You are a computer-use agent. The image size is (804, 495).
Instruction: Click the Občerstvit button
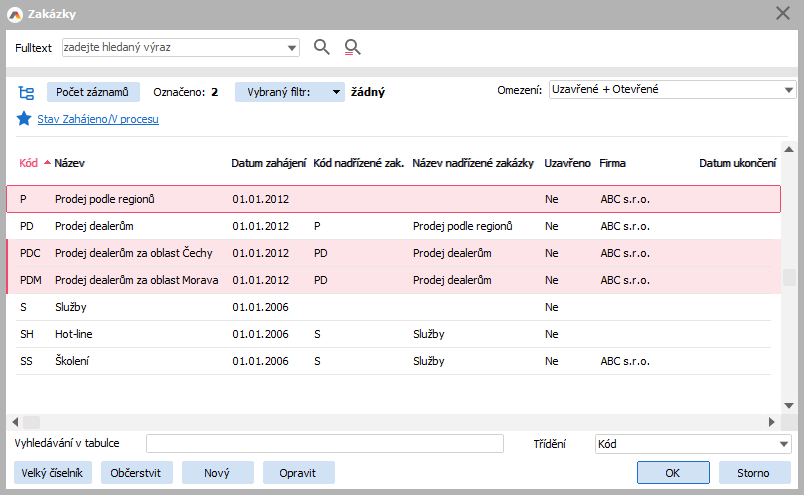[136, 473]
